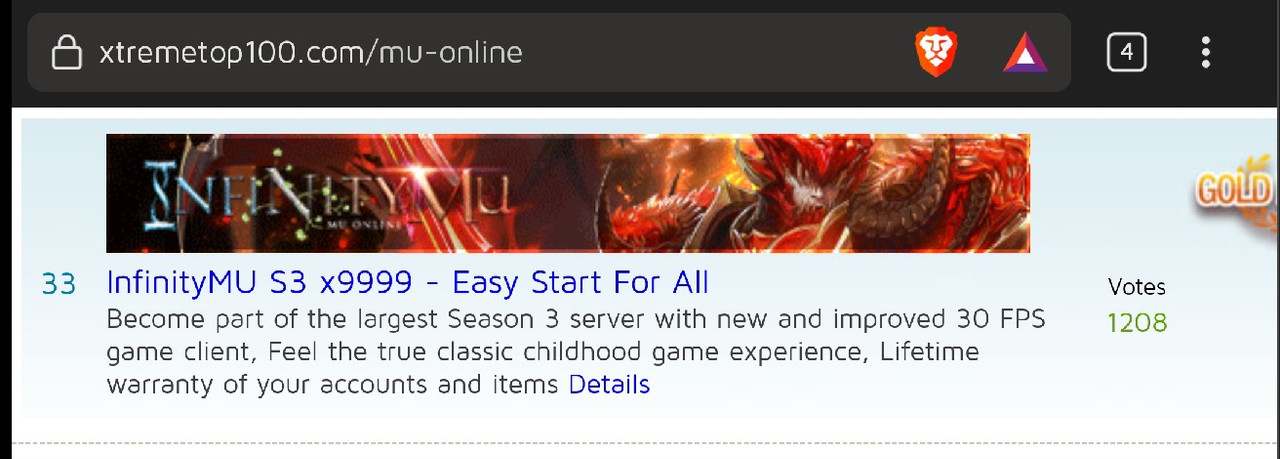1280x459 pixels.
Task: View site security padlock info
Action: [66, 52]
